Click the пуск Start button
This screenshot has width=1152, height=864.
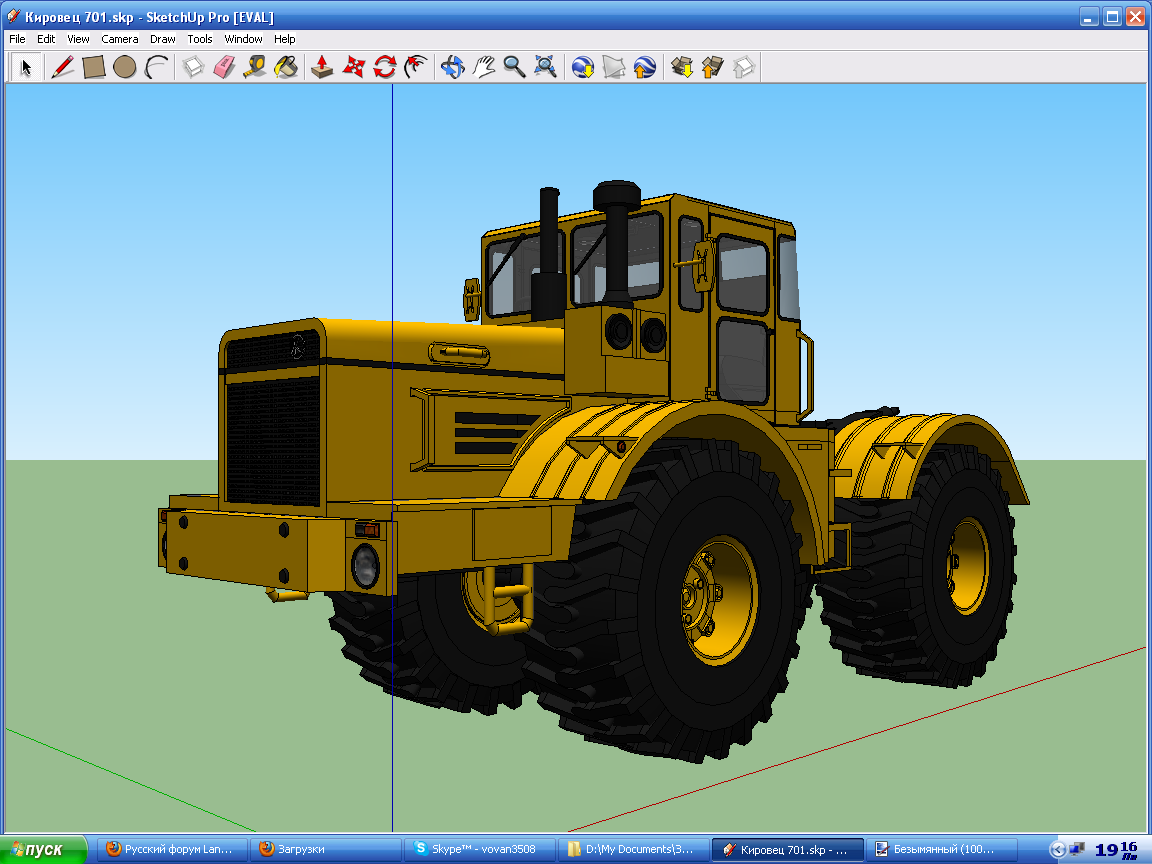pyautogui.click(x=43, y=849)
